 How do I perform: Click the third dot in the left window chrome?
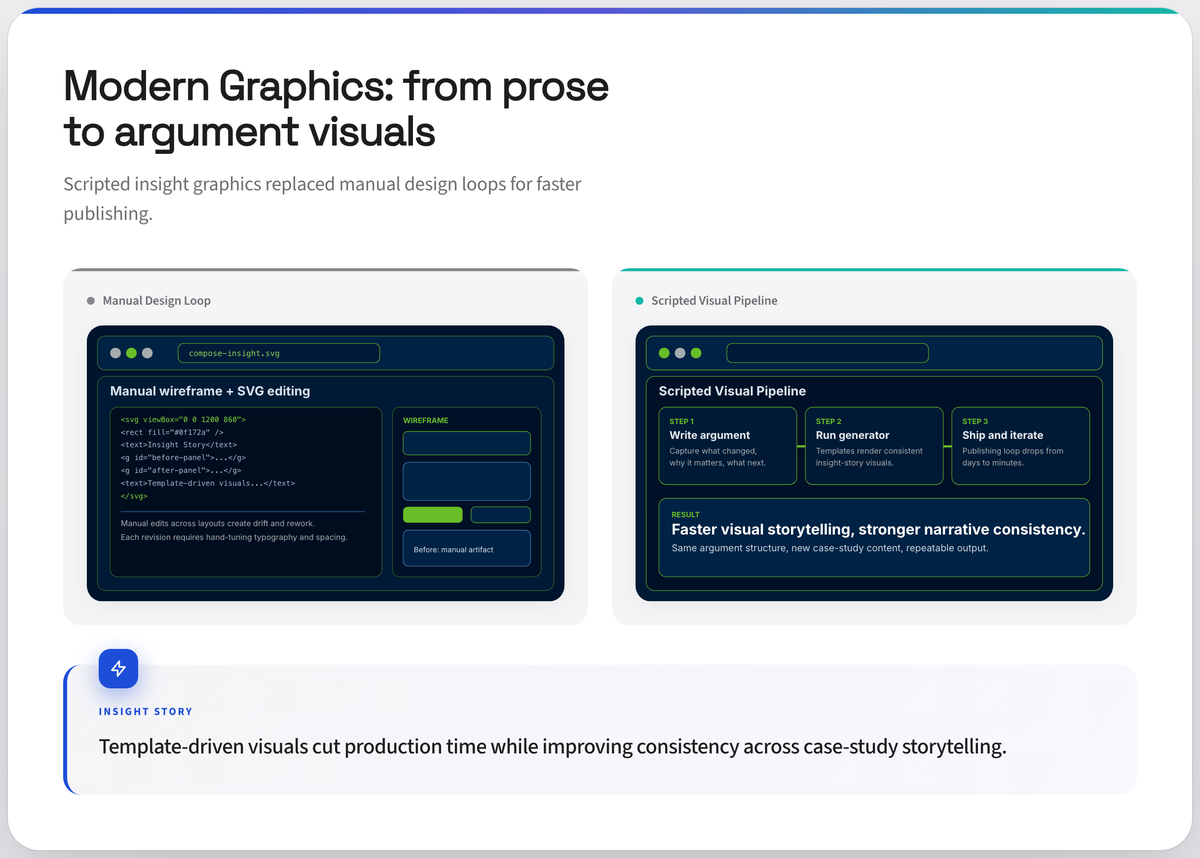pyautogui.click(x=146, y=353)
